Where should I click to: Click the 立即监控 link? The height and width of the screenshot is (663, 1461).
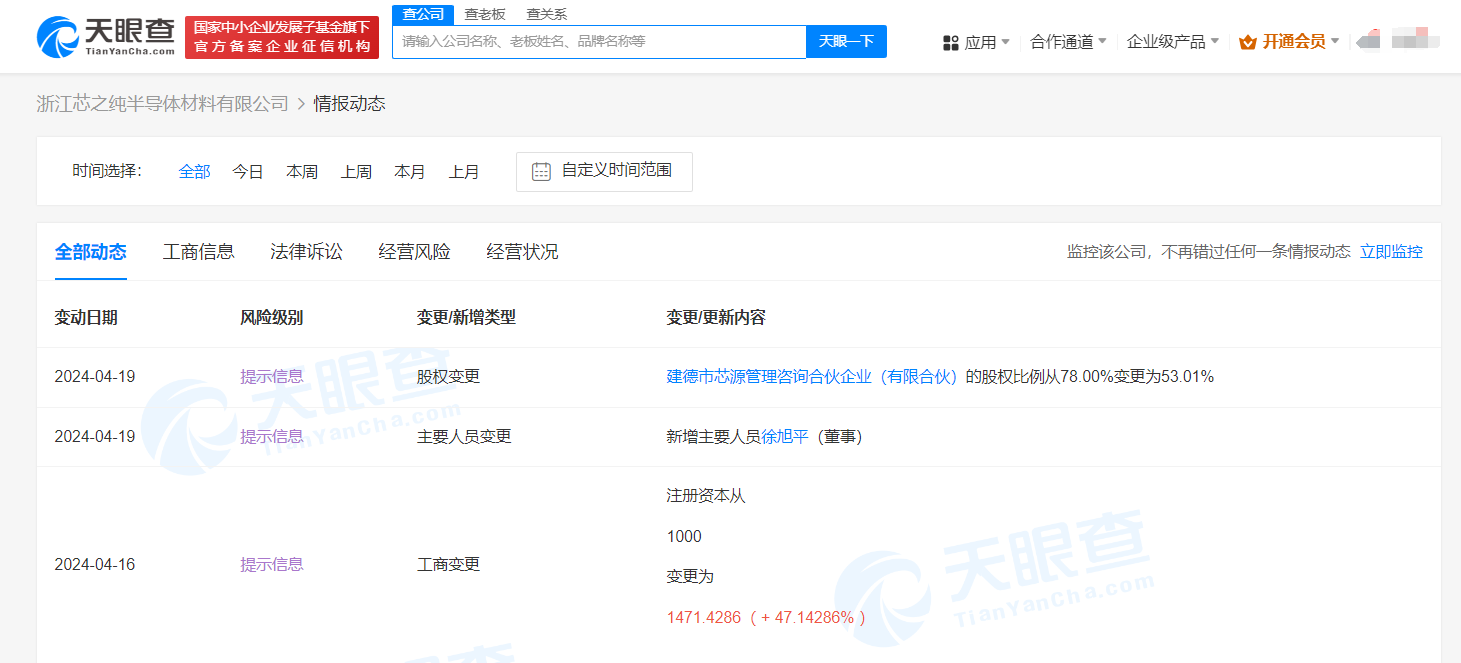click(1391, 252)
